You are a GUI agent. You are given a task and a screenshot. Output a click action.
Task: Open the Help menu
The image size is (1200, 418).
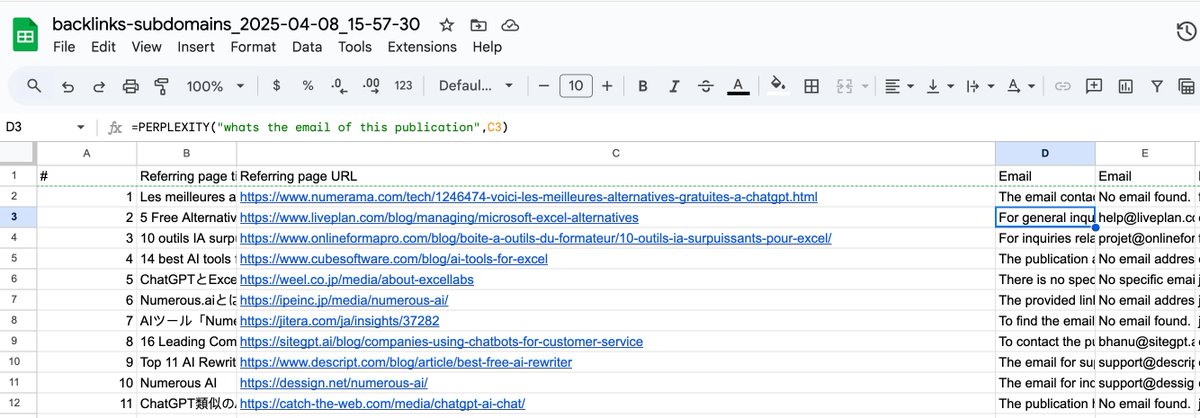coord(487,47)
